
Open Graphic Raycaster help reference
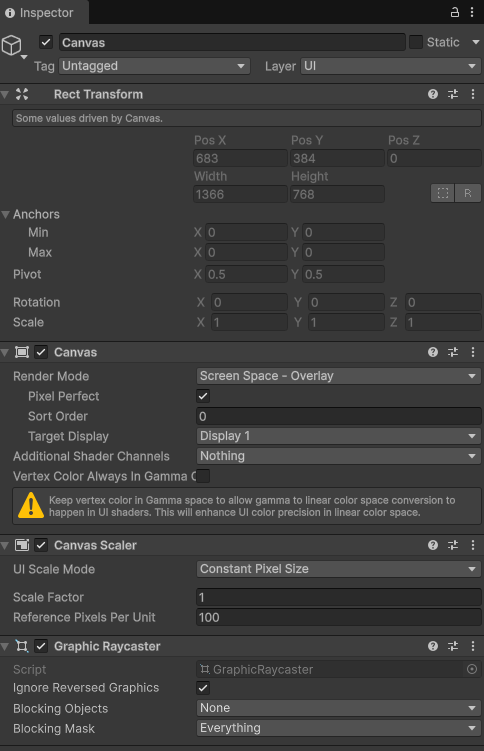[433, 647]
